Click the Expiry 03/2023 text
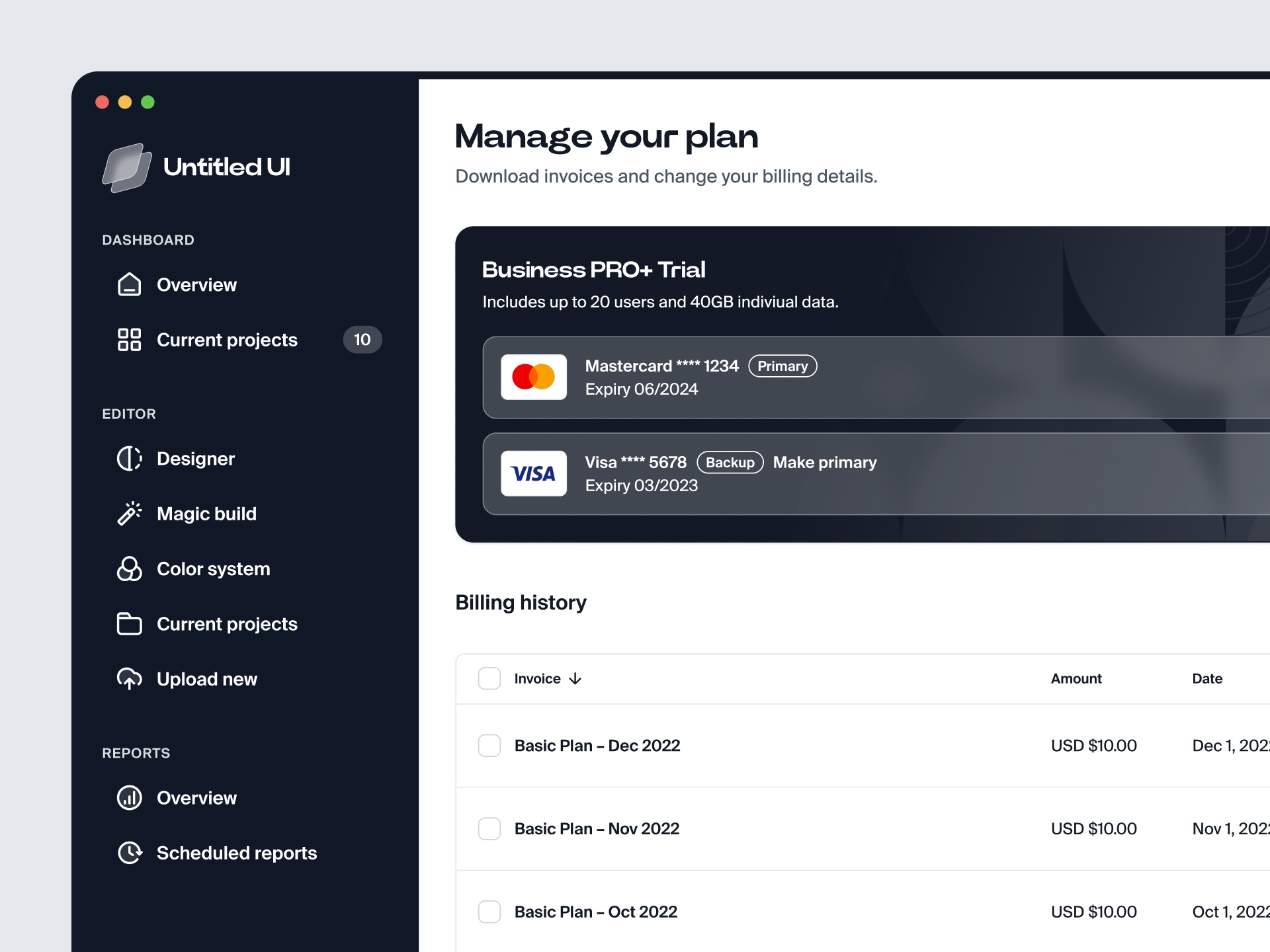This screenshot has height=952, width=1270. (642, 485)
